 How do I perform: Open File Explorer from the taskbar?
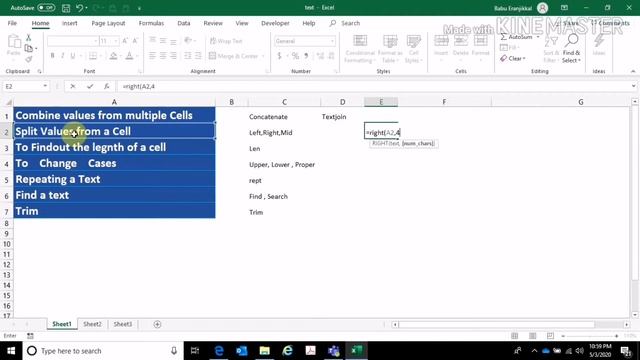264,351
